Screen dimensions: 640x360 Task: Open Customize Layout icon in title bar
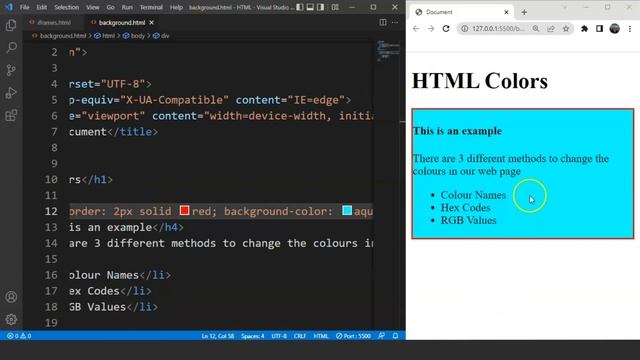pyautogui.click(x=335, y=7)
